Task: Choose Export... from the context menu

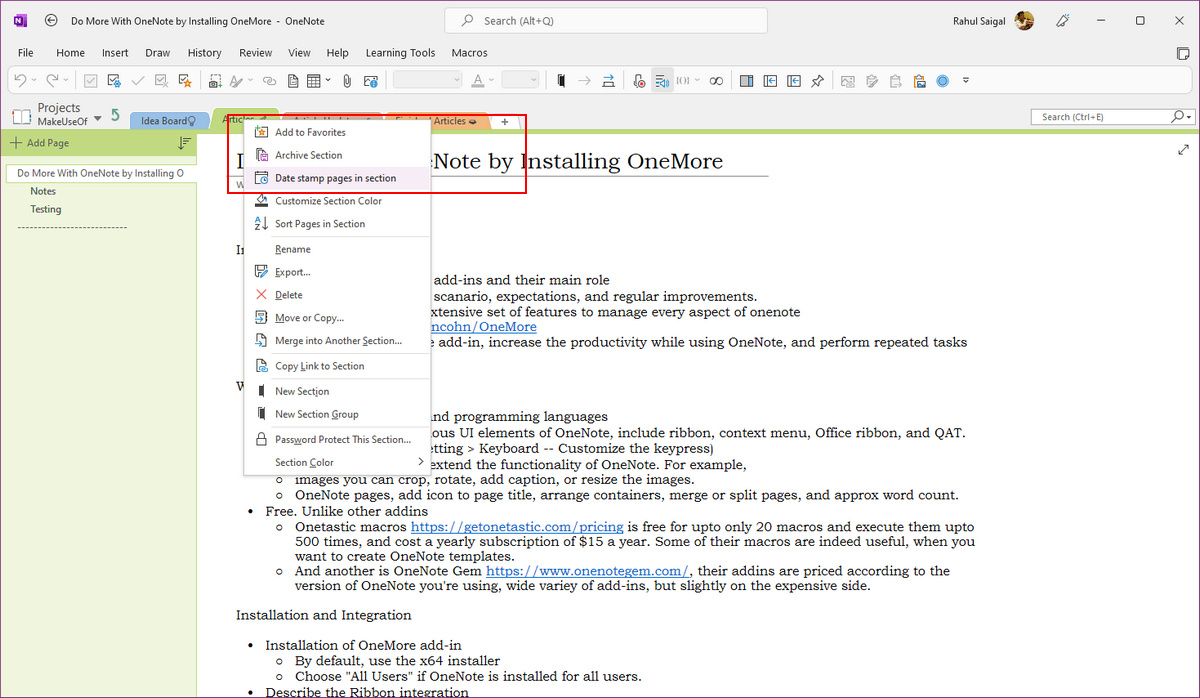Action: coord(337,272)
